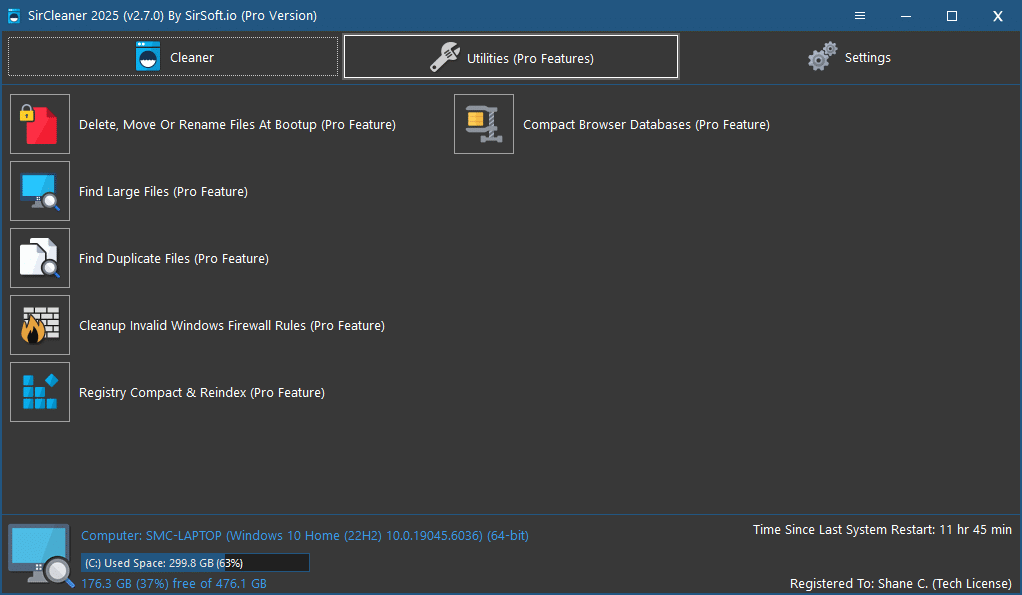Click '176.3 GB (37%) free of 476.1 GB' text
Viewport: 1022px width, 595px height.
coord(174,584)
